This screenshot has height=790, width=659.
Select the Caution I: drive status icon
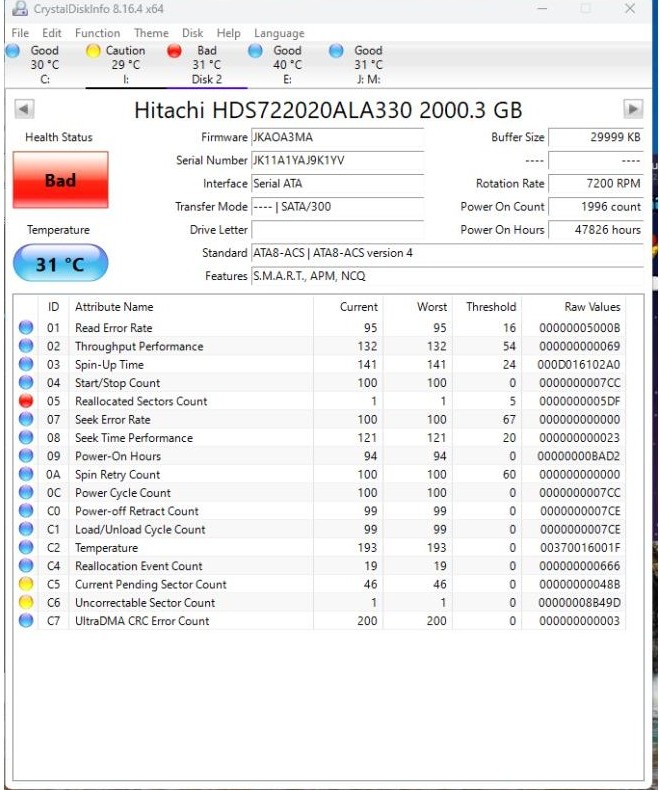(93, 51)
